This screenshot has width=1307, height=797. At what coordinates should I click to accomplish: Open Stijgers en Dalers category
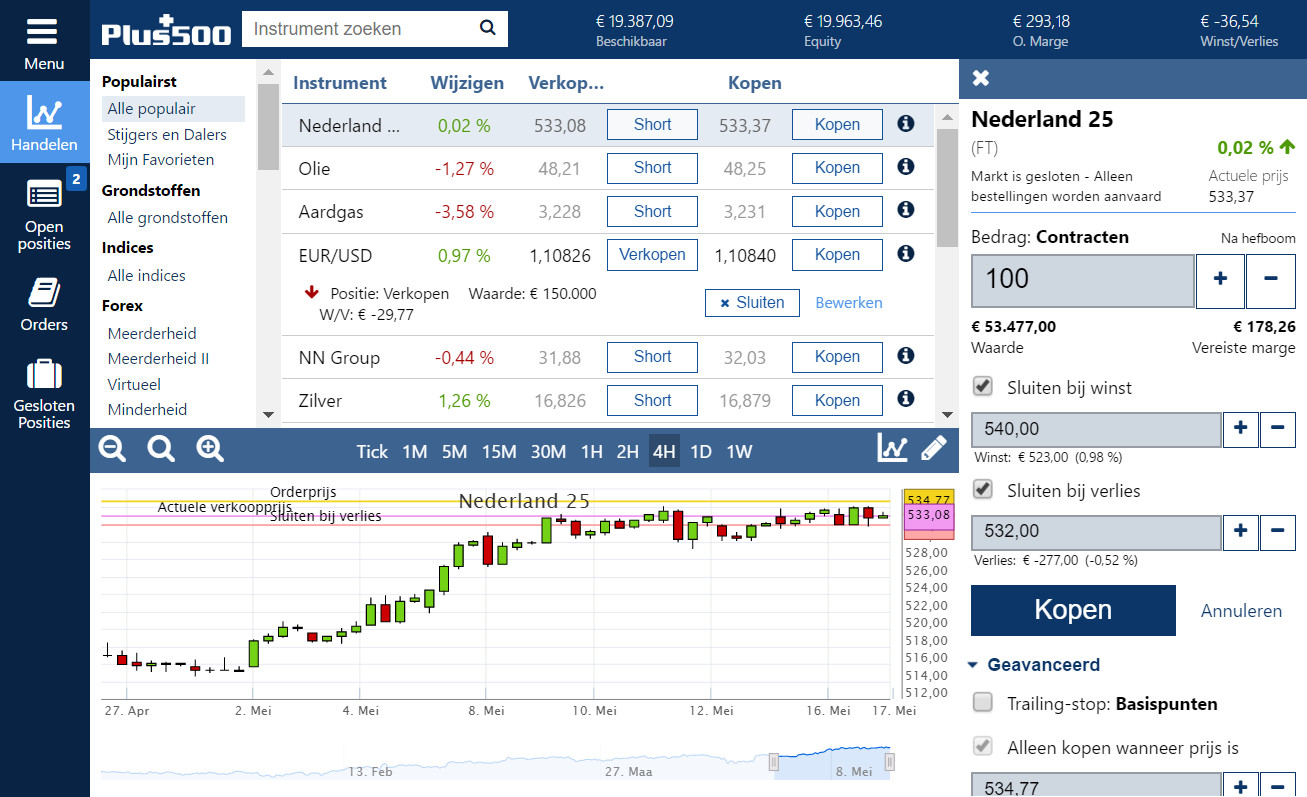tap(167, 134)
